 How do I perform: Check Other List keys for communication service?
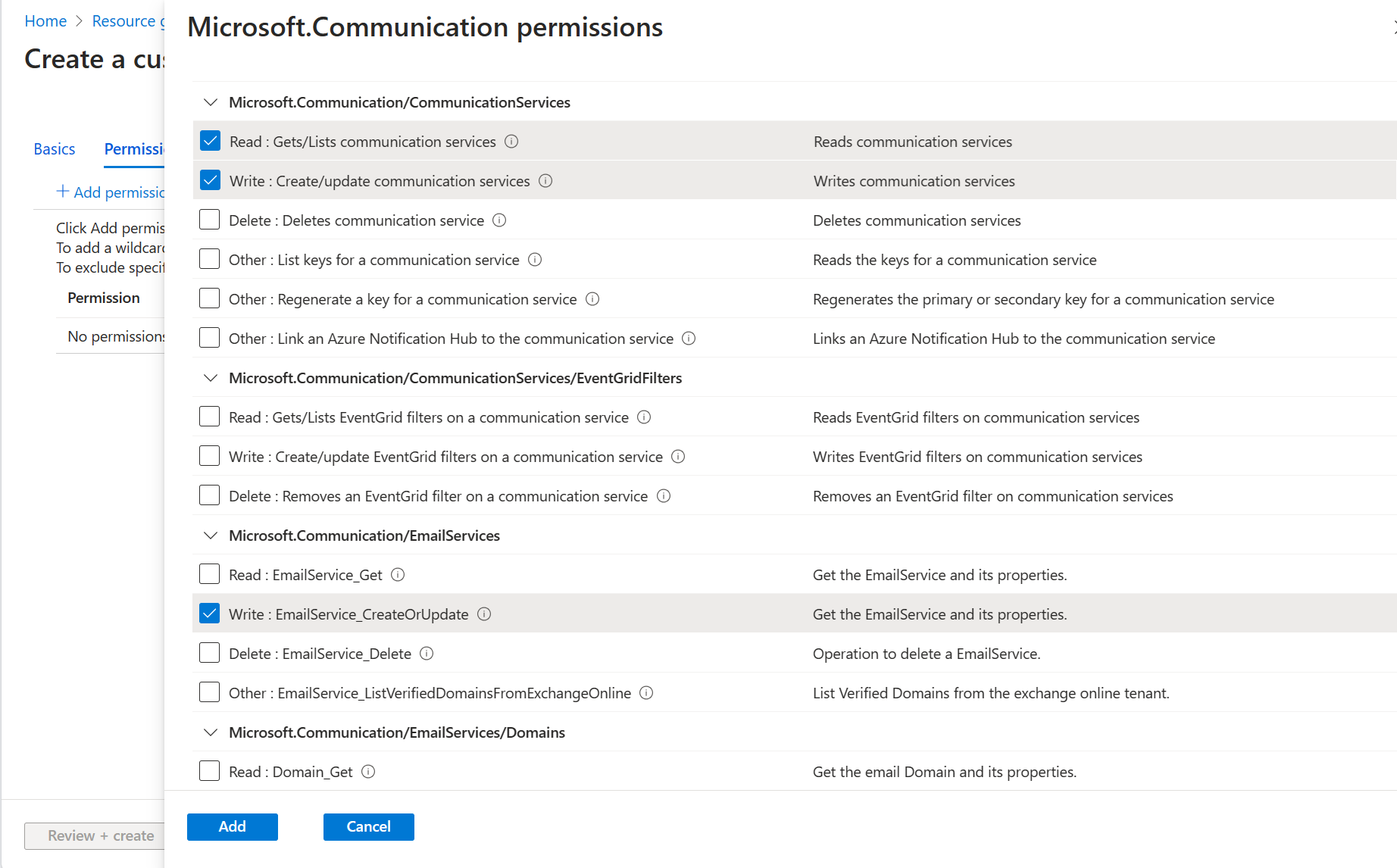click(210, 259)
